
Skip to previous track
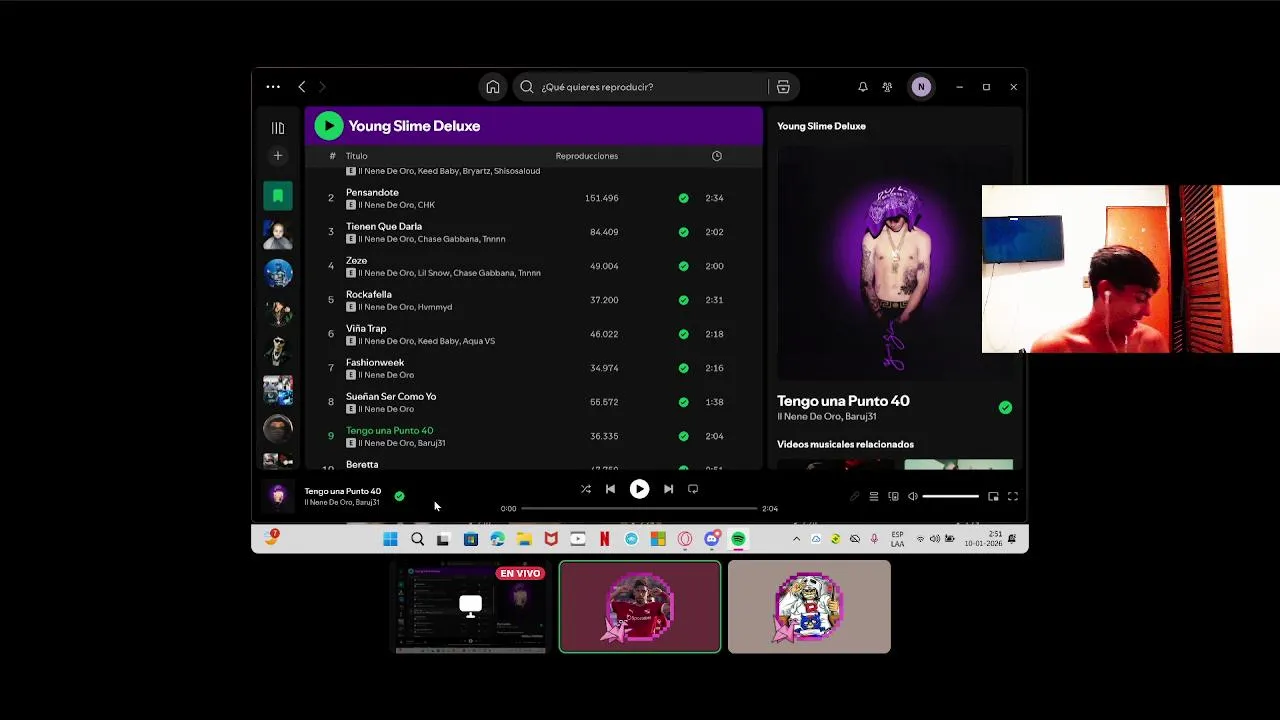(x=610, y=489)
